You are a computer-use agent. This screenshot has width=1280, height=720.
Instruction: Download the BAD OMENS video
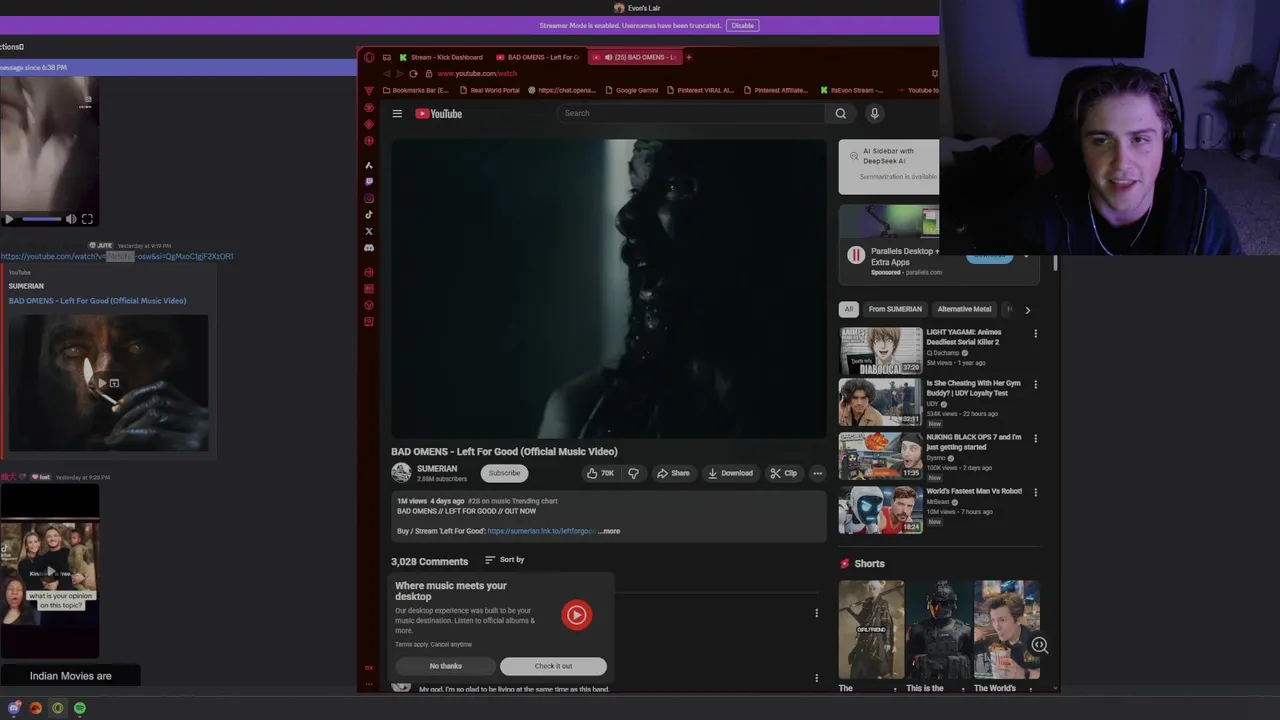[730, 473]
